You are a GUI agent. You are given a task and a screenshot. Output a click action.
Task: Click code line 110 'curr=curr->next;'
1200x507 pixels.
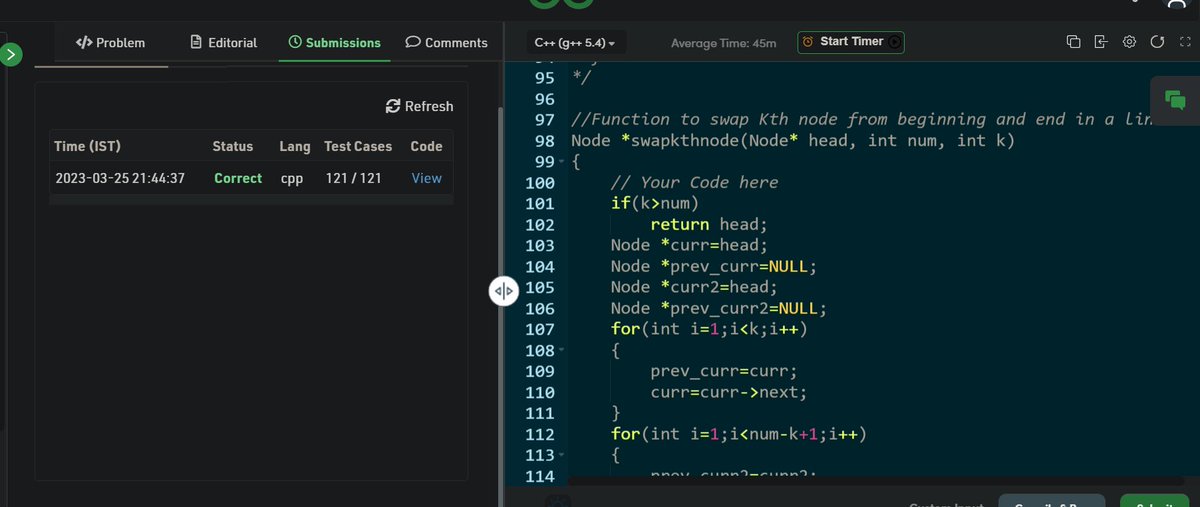[x=728, y=393]
